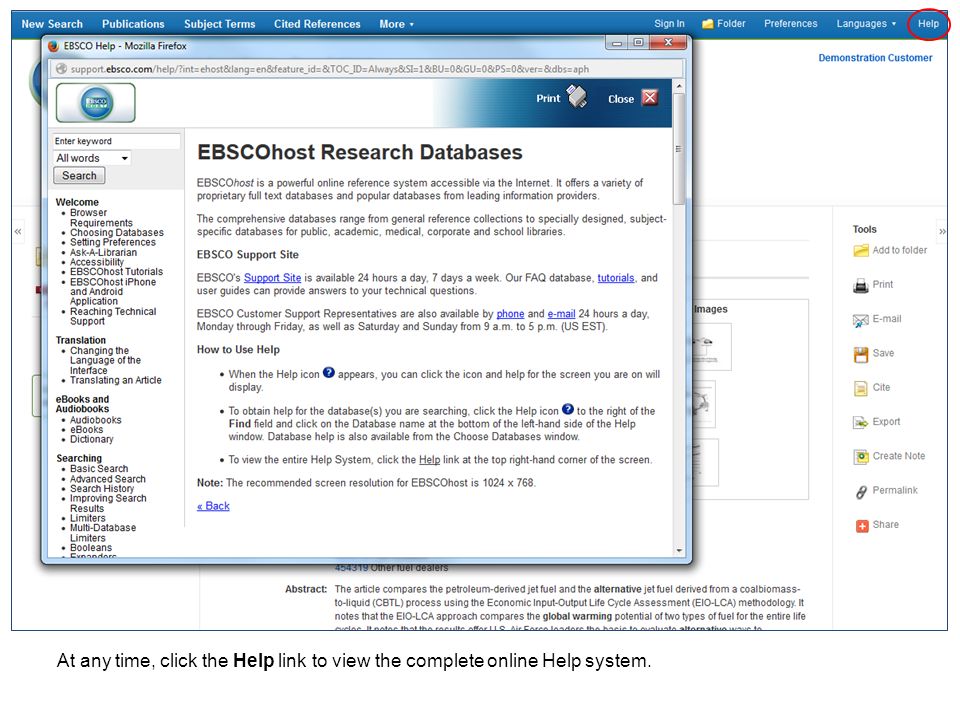Open Preferences in top bar
The width and height of the screenshot is (960, 720).
(x=790, y=24)
